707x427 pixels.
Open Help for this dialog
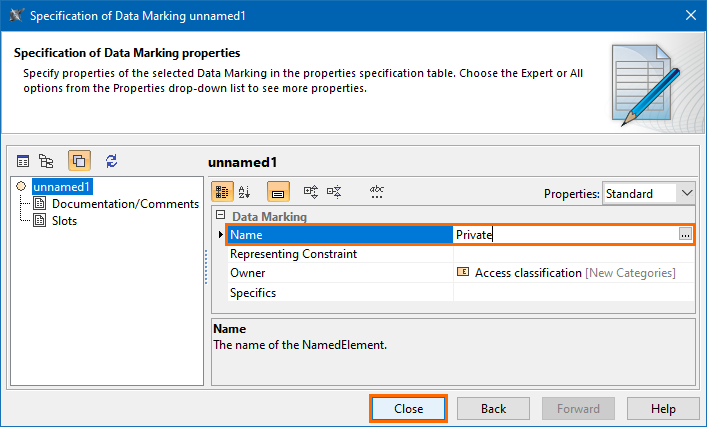tap(663, 409)
